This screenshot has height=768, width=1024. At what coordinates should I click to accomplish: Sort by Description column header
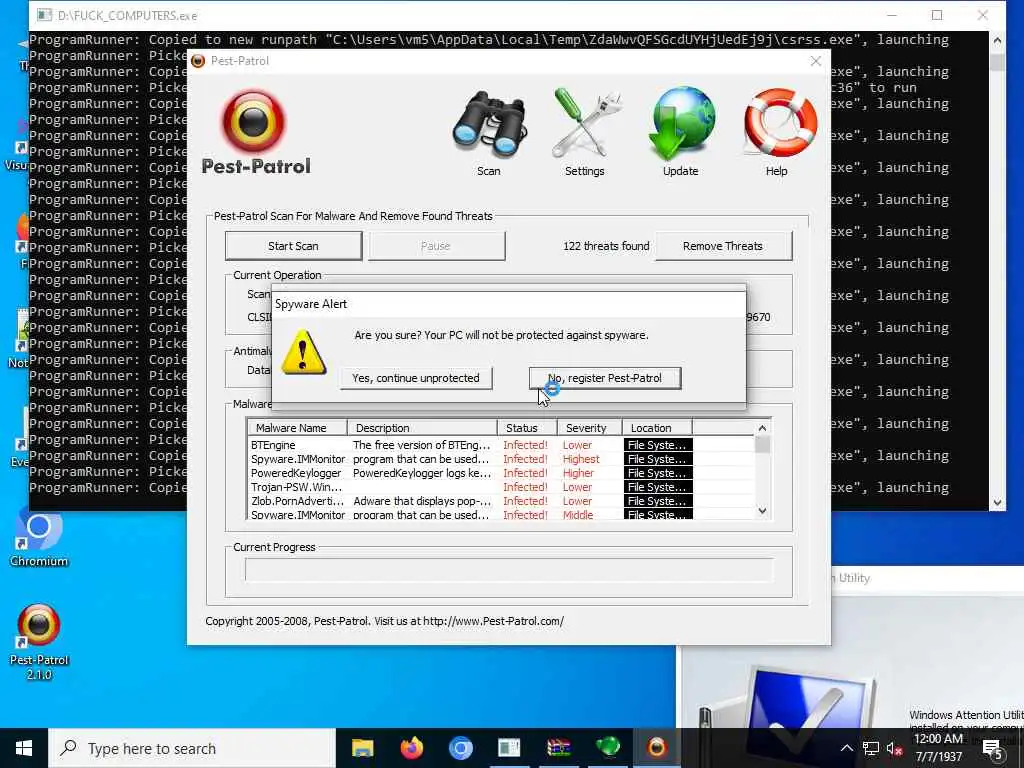tap(422, 428)
